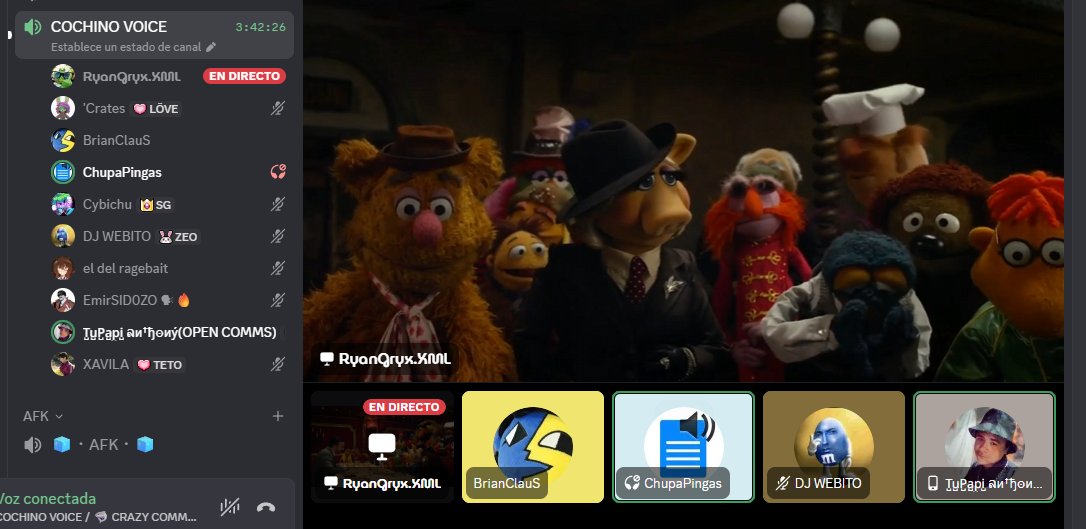The image size is (1086, 529).
Task: Click XAVILA avatar
Action: pos(63,364)
